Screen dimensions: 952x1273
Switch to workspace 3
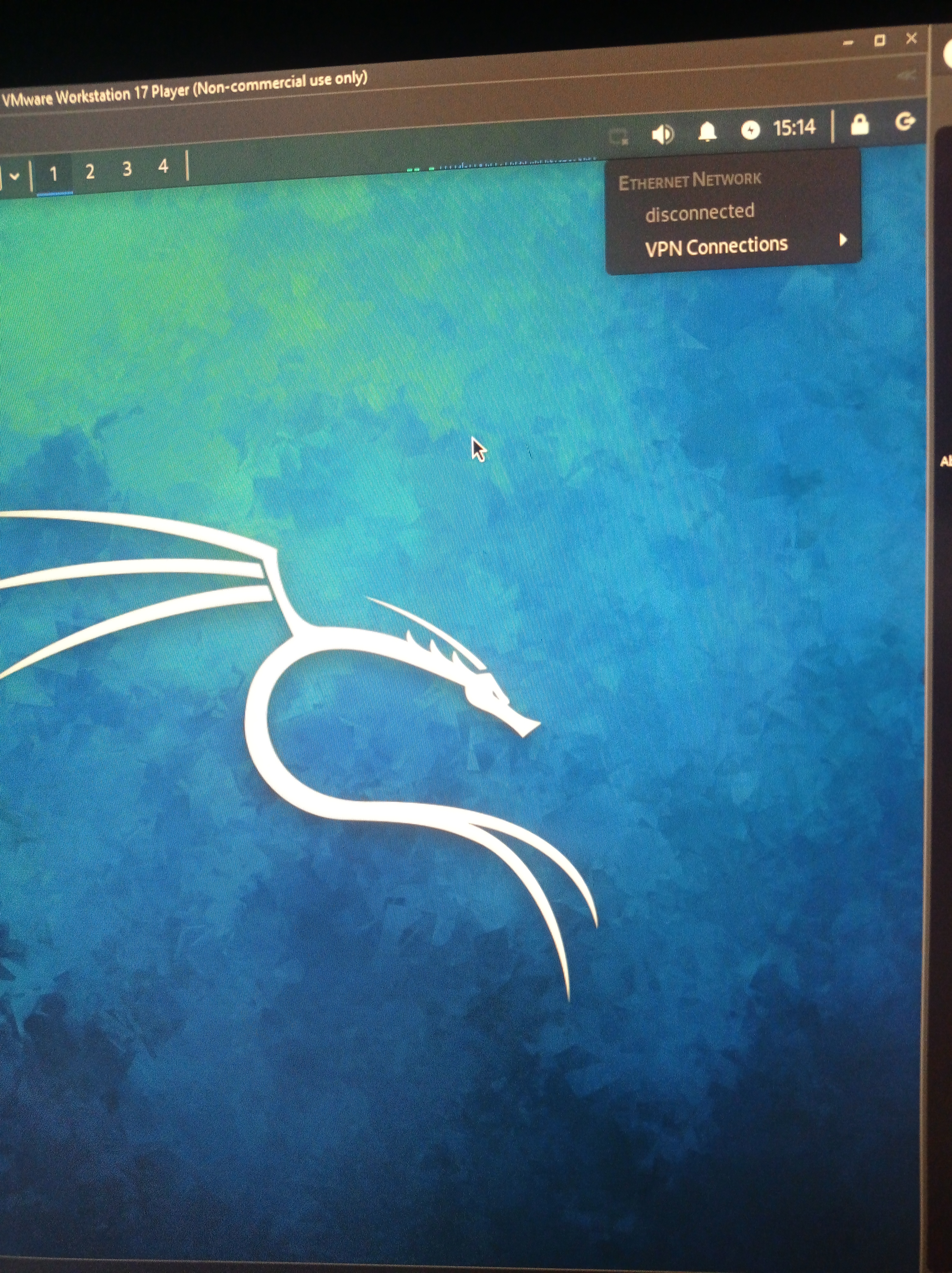pyautogui.click(x=127, y=169)
